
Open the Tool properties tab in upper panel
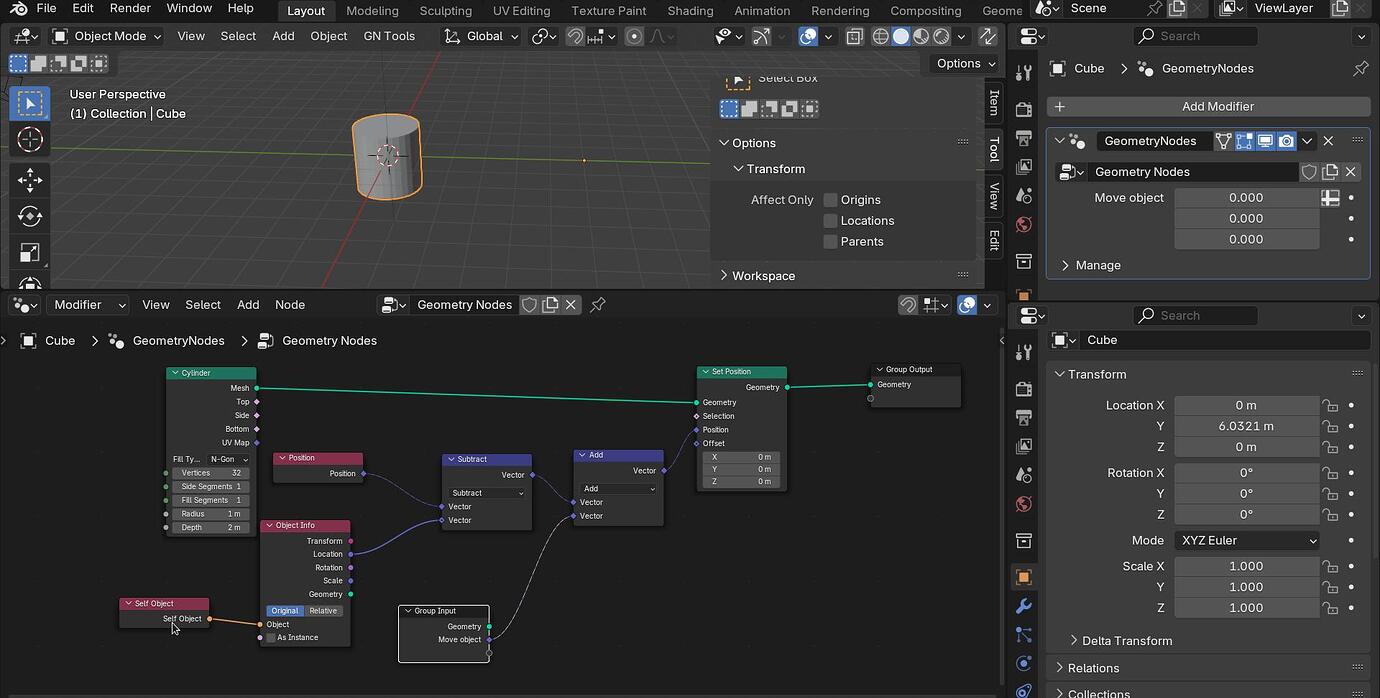(x=1023, y=73)
